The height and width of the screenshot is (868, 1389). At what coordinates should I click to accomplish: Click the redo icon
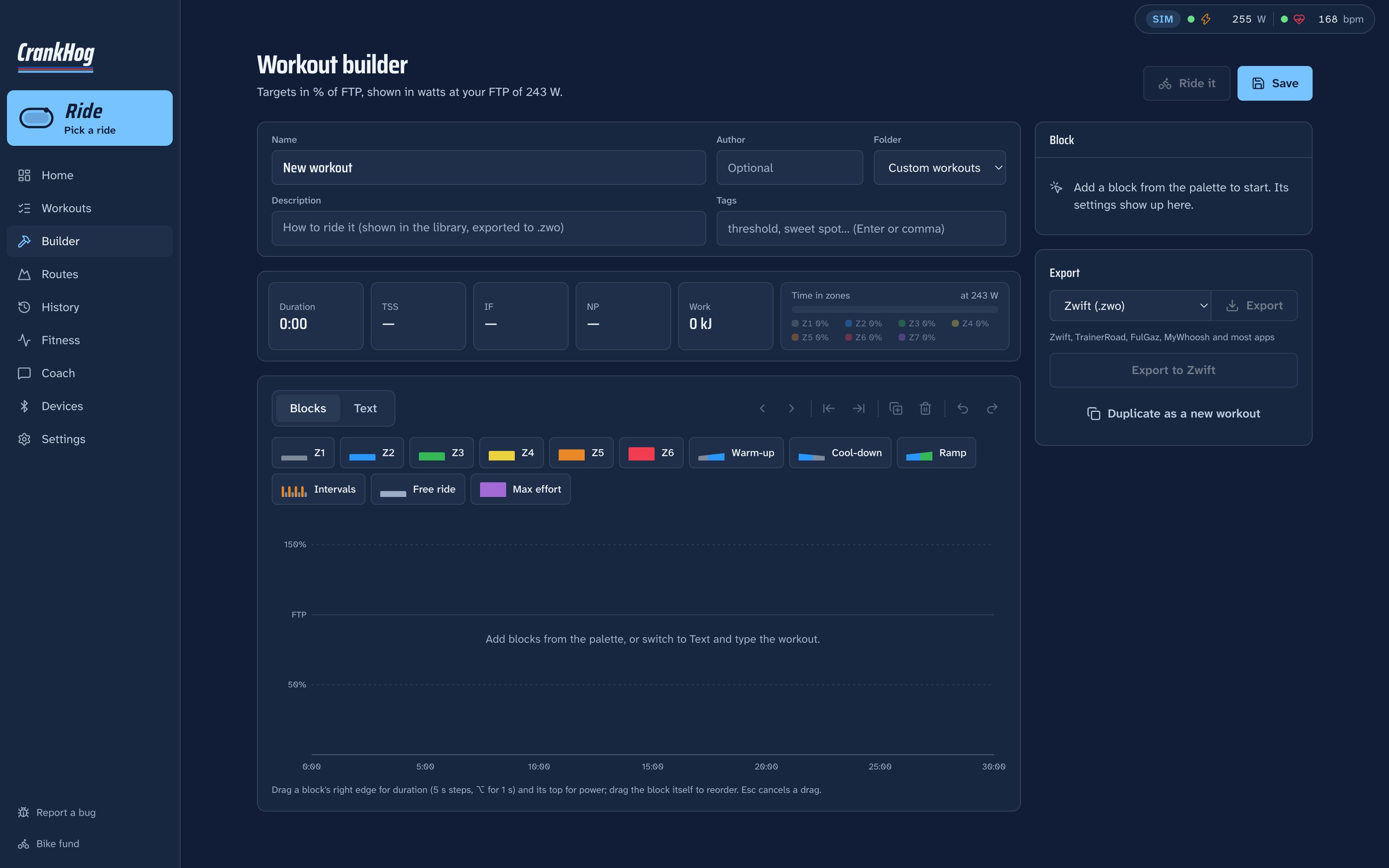click(x=992, y=408)
